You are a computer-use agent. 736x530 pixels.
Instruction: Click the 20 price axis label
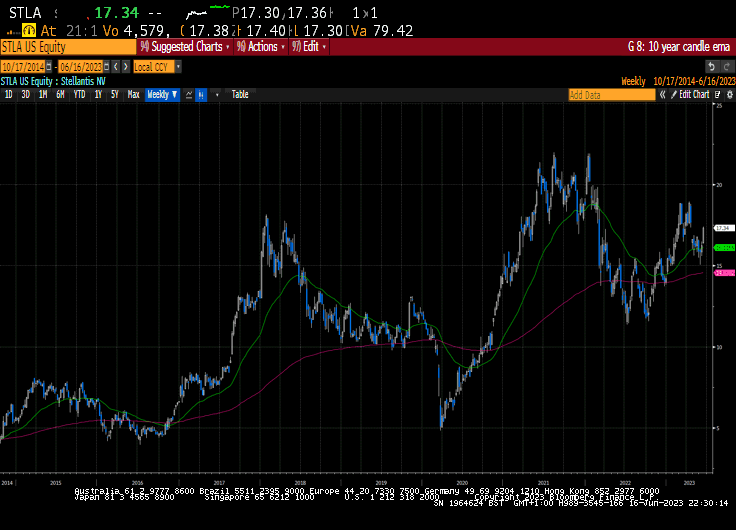[x=719, y=185]
